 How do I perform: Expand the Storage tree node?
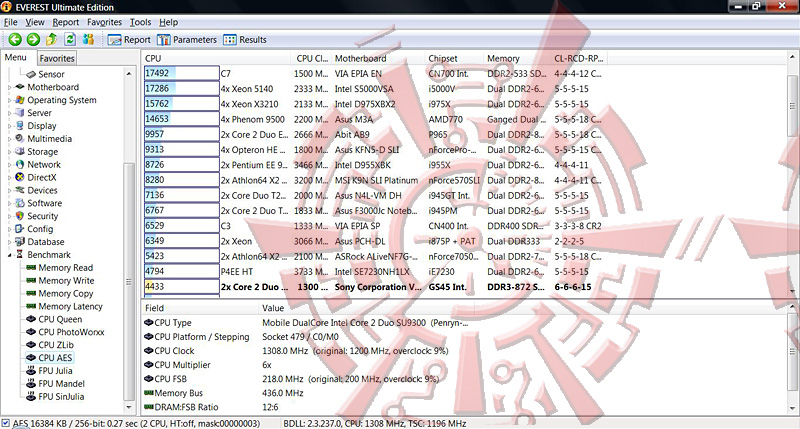coord(10,152)
